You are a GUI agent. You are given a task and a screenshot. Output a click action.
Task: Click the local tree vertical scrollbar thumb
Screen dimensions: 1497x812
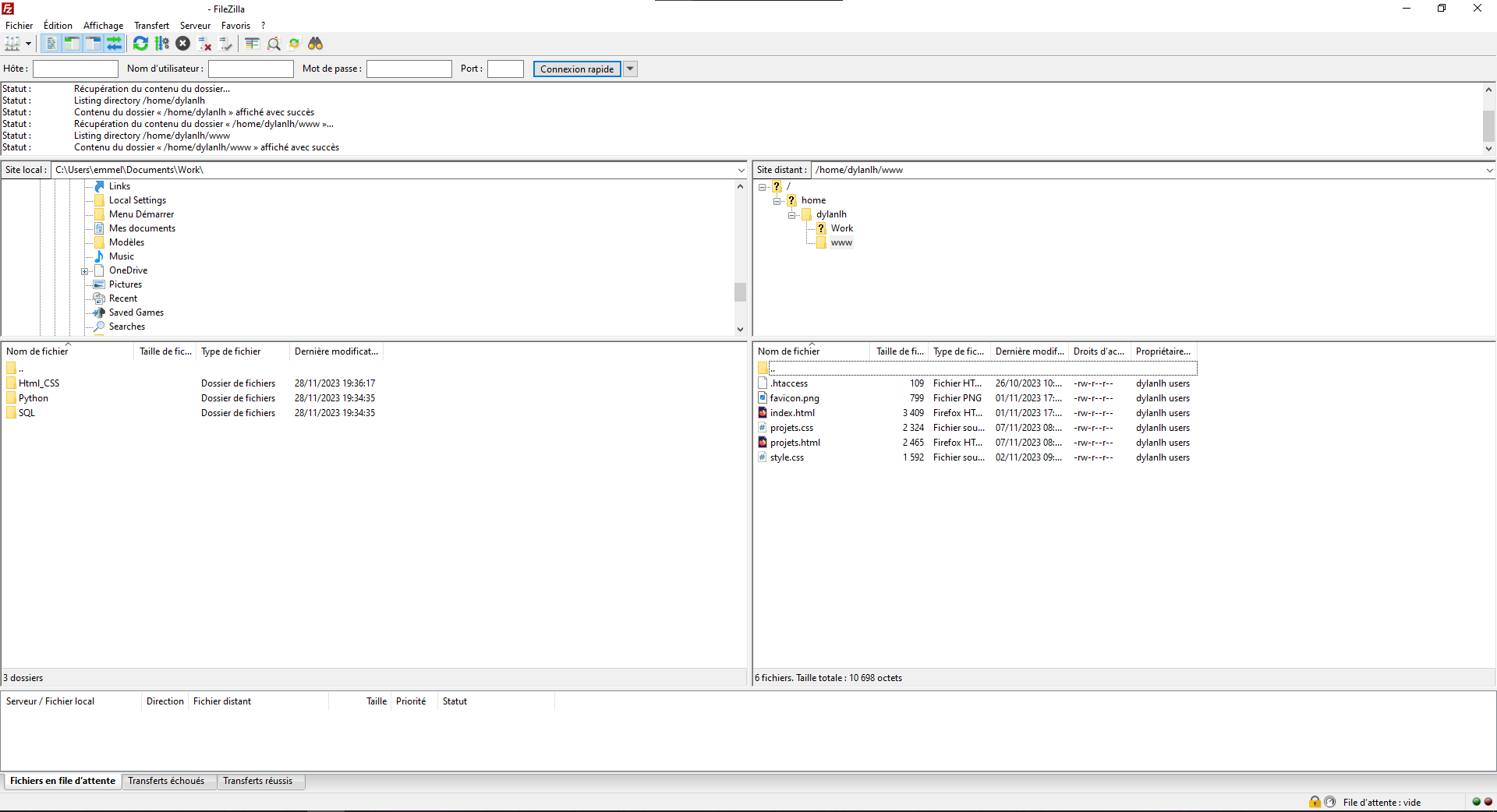[740, 291]
